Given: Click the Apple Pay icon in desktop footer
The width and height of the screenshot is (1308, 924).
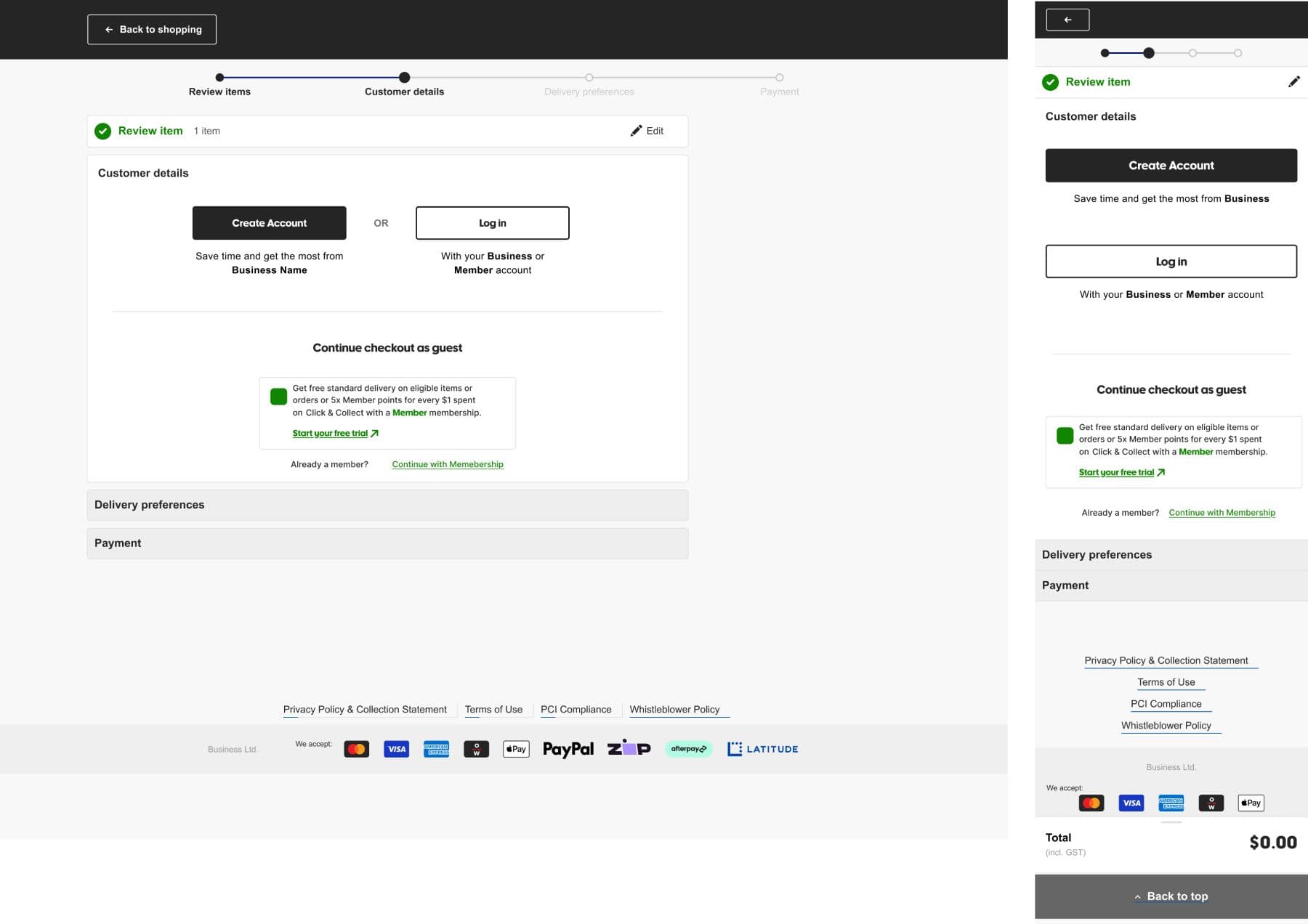Looking at the screenshot, I should coord(516,749).
